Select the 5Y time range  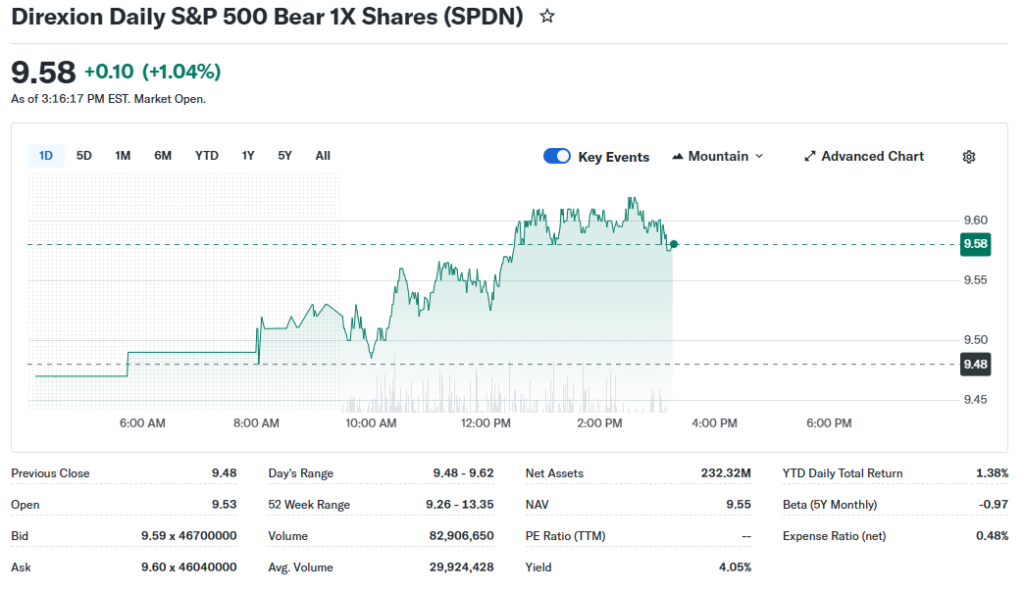click(285, 155)
